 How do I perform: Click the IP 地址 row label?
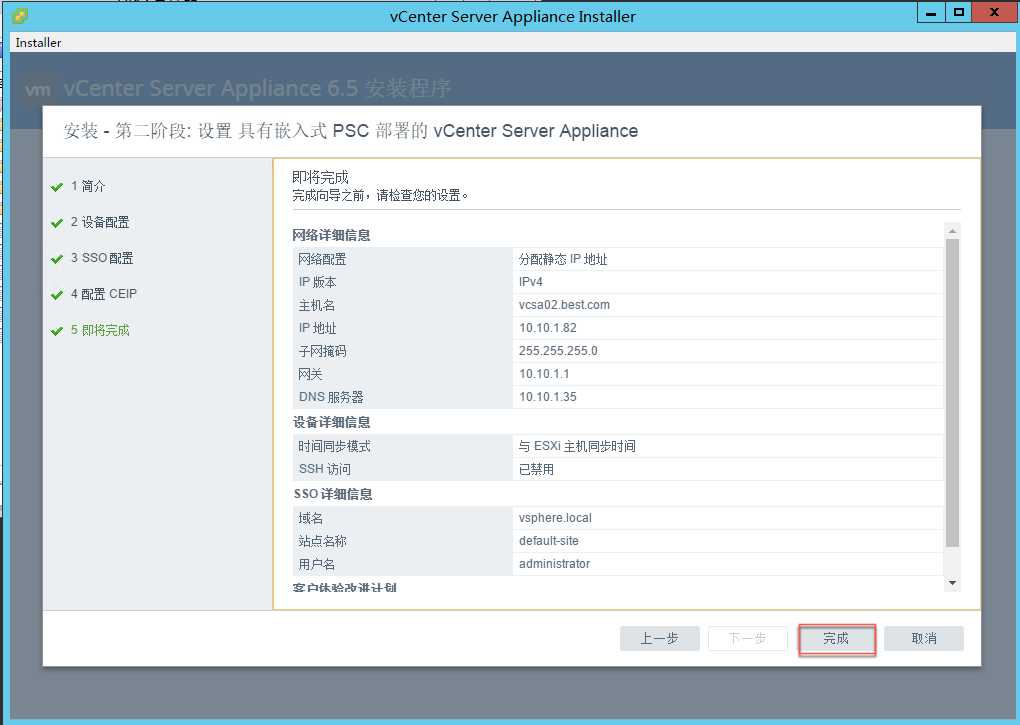[317, 328]
